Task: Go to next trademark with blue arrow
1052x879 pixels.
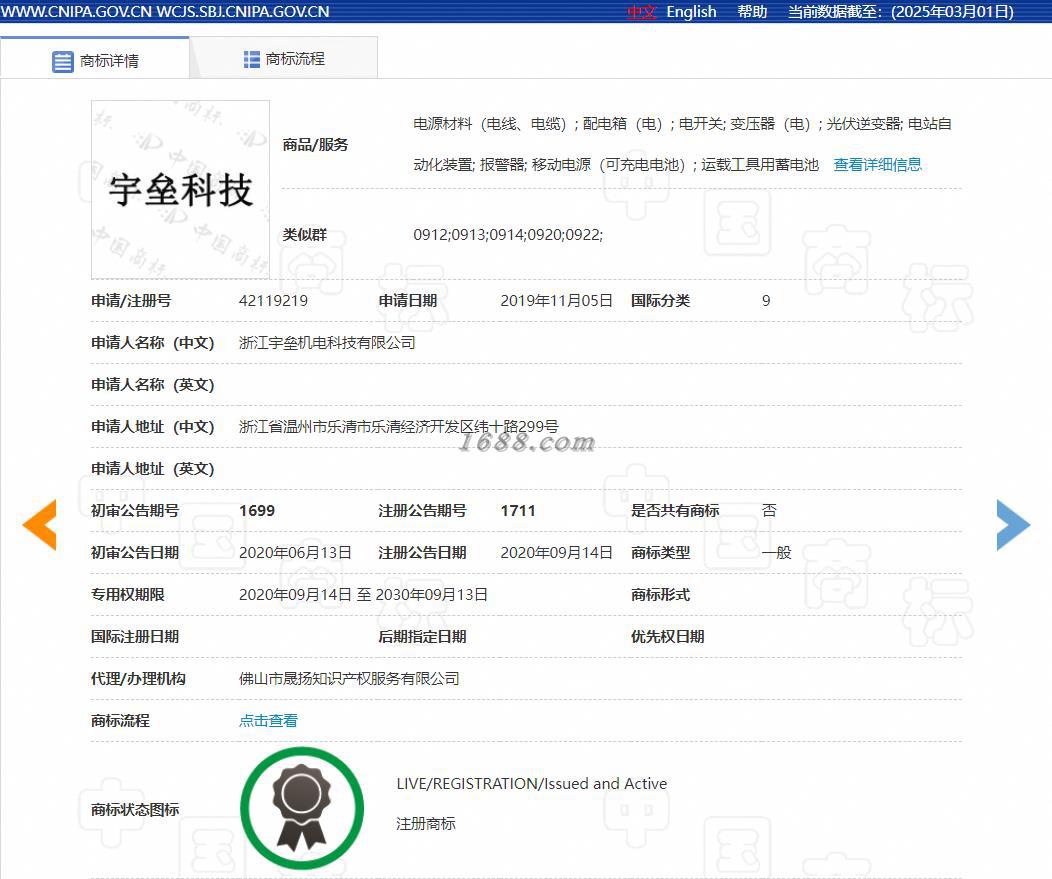Action: (x=1013, y=525)
